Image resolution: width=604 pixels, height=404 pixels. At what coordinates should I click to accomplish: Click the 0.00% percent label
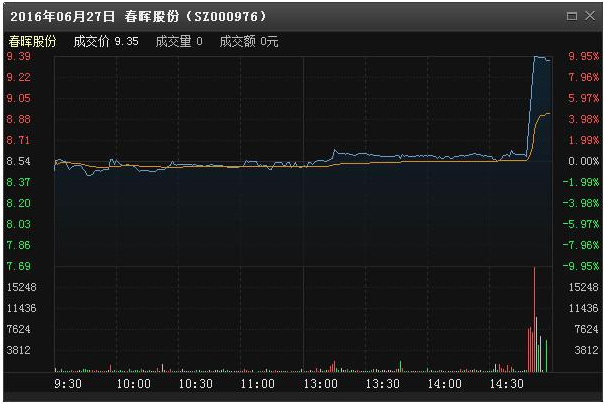click(584, 161)
